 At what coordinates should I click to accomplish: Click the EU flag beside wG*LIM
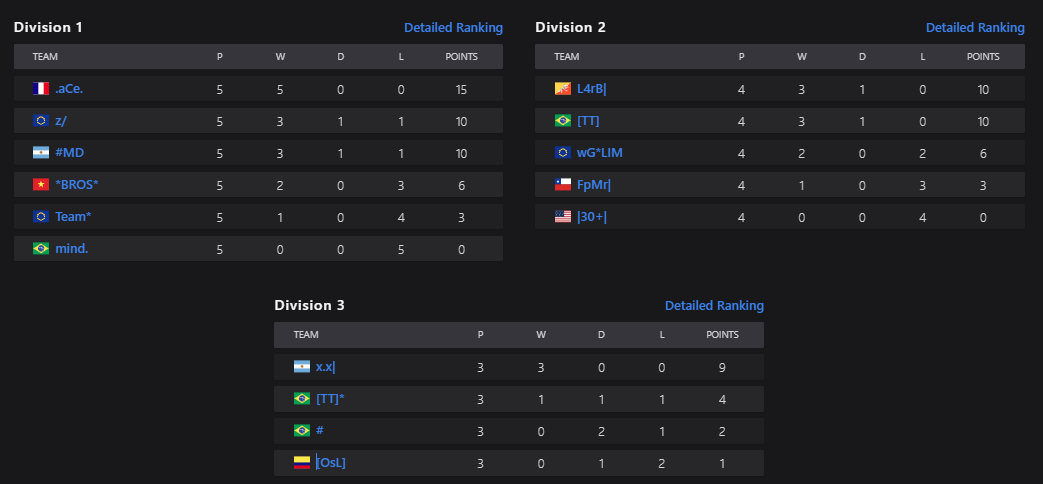(x=563, y=153)
